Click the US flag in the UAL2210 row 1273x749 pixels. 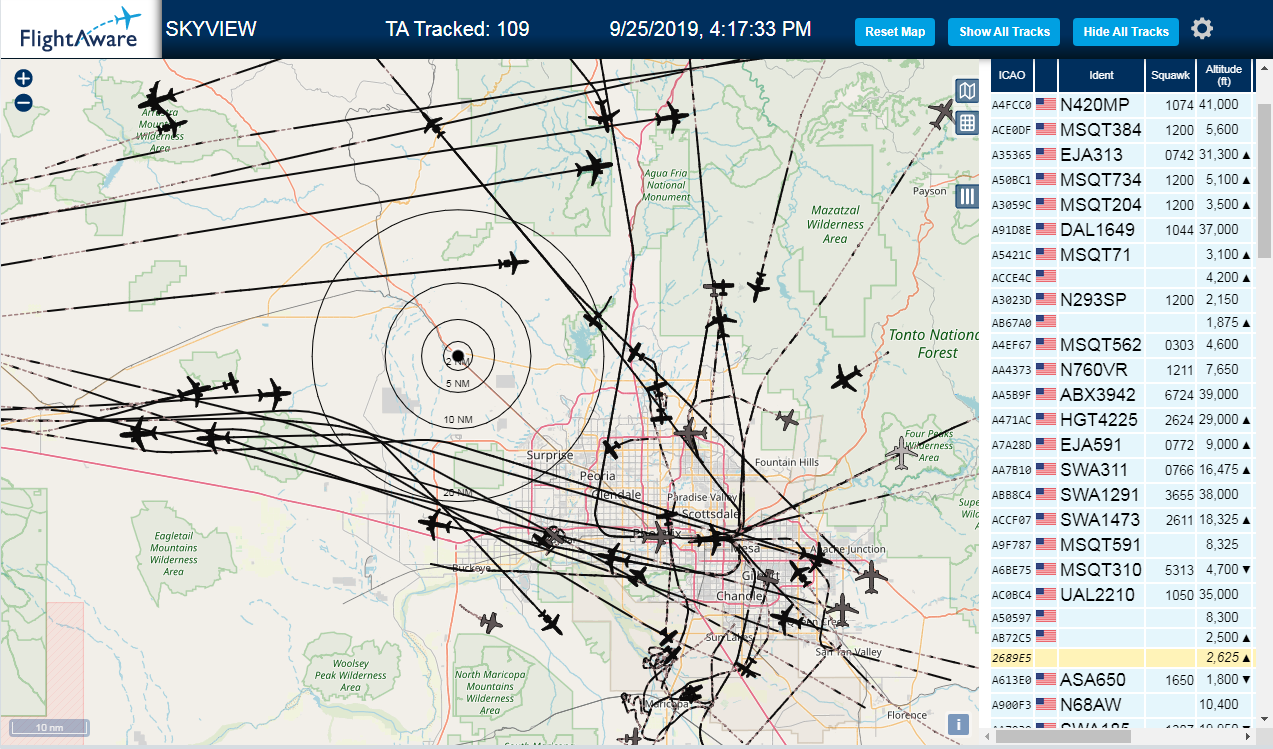(1046, 594)
